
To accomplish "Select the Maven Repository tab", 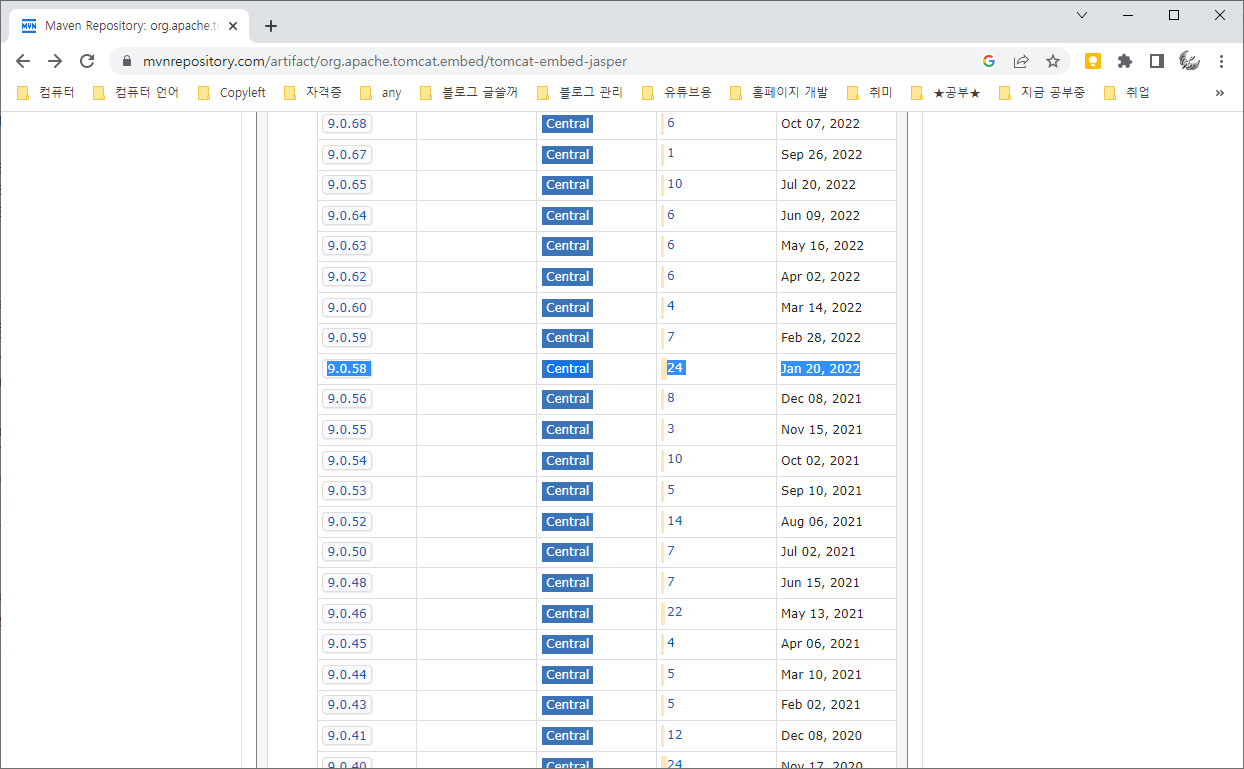I will (x=130, y=26).
